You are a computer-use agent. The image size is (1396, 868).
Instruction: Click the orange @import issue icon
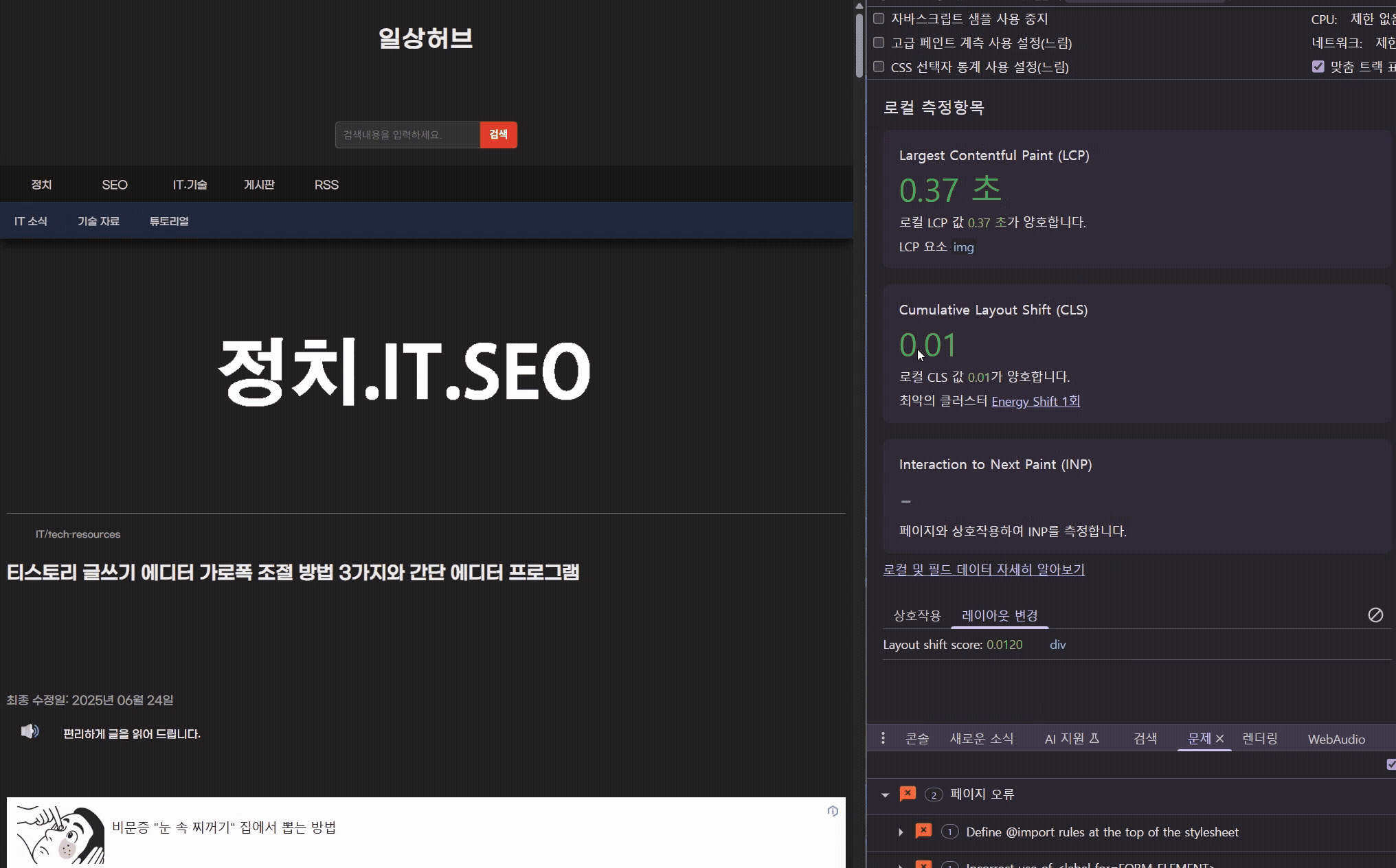click(x=923, y=832)
